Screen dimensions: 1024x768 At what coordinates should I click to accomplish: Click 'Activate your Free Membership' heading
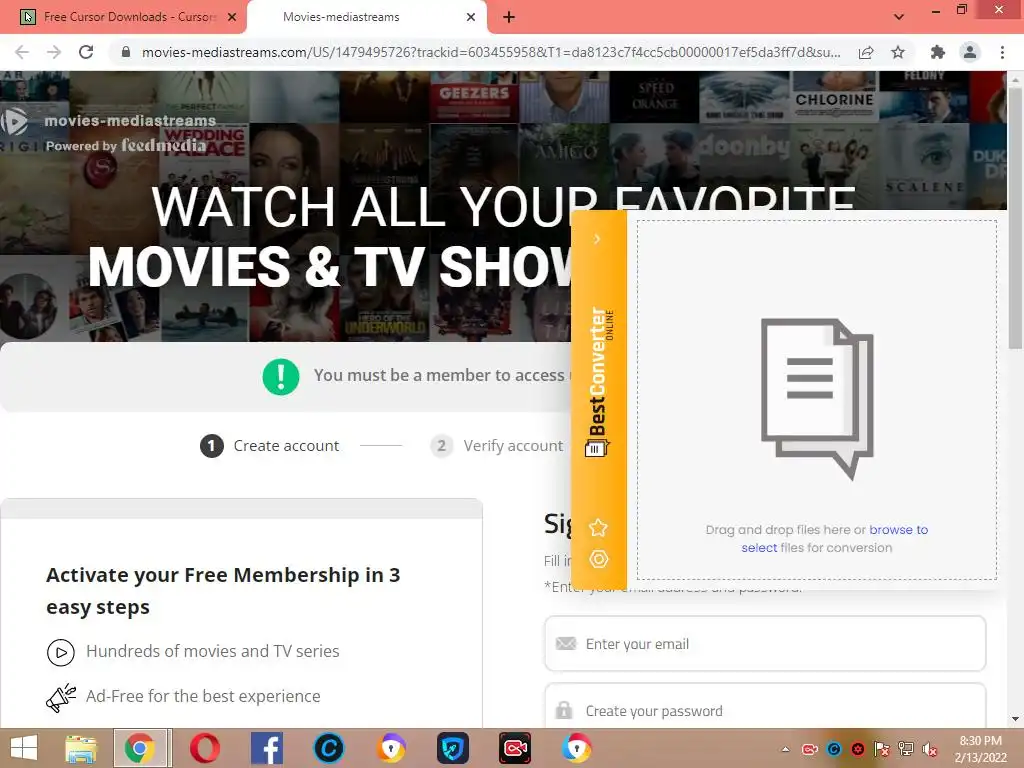point(223,591)
